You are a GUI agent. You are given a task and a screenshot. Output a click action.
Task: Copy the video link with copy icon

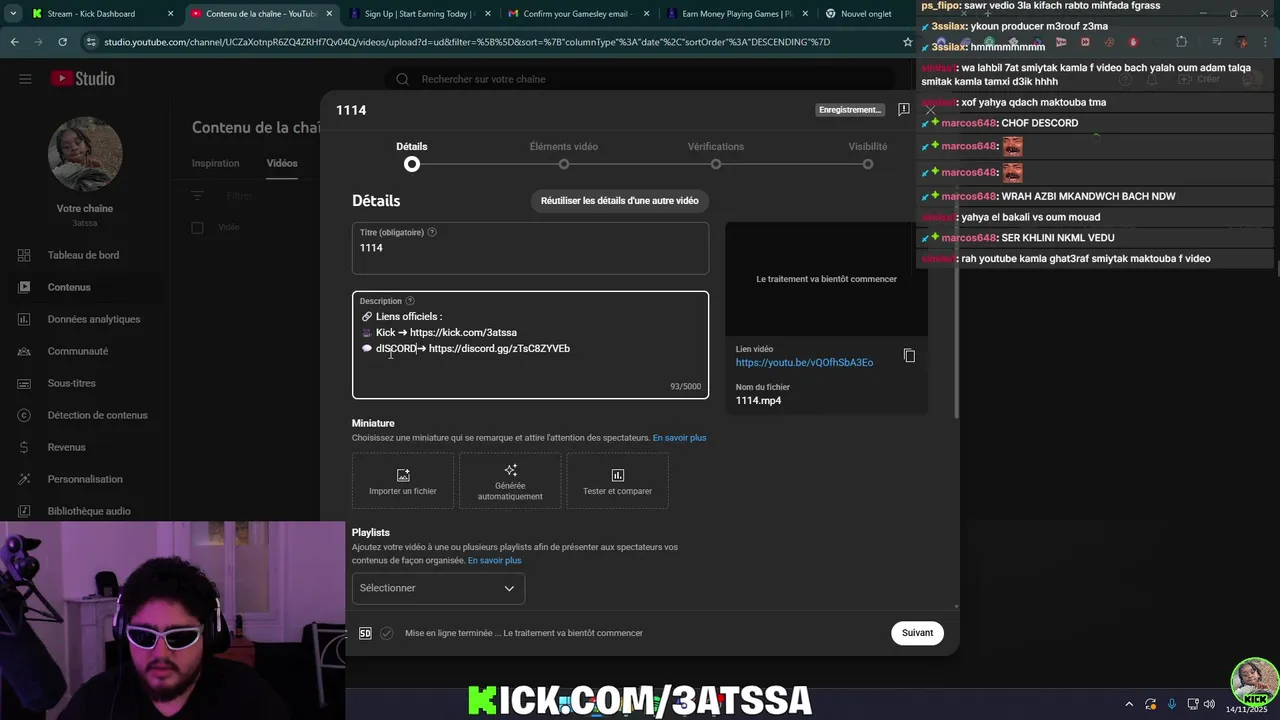909,356
